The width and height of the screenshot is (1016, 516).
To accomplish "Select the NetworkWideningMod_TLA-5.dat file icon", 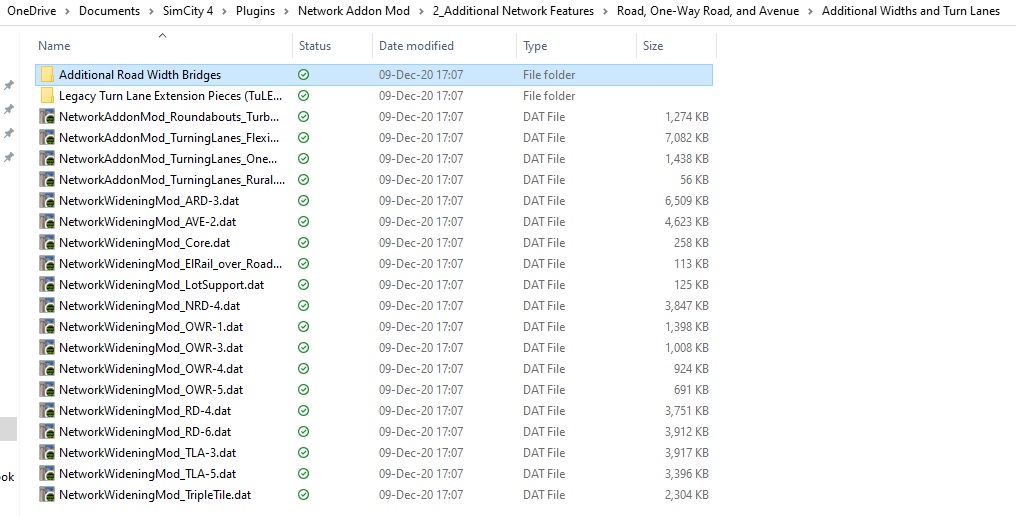I will coord(47,473).
